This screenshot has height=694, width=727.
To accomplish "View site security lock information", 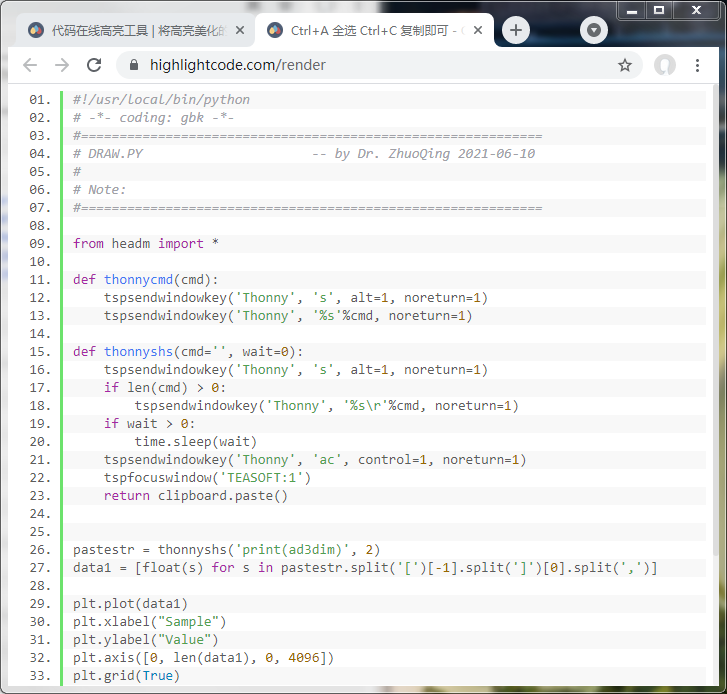I will click(134, 65).
